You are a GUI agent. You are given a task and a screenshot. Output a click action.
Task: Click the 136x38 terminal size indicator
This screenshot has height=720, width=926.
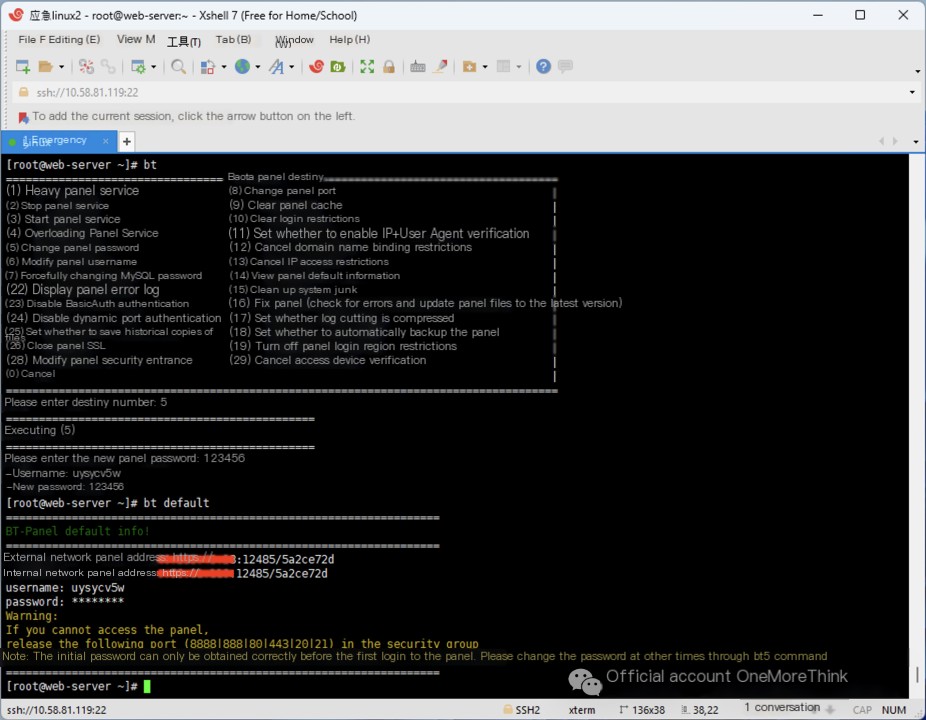click(x=641, y=710)
